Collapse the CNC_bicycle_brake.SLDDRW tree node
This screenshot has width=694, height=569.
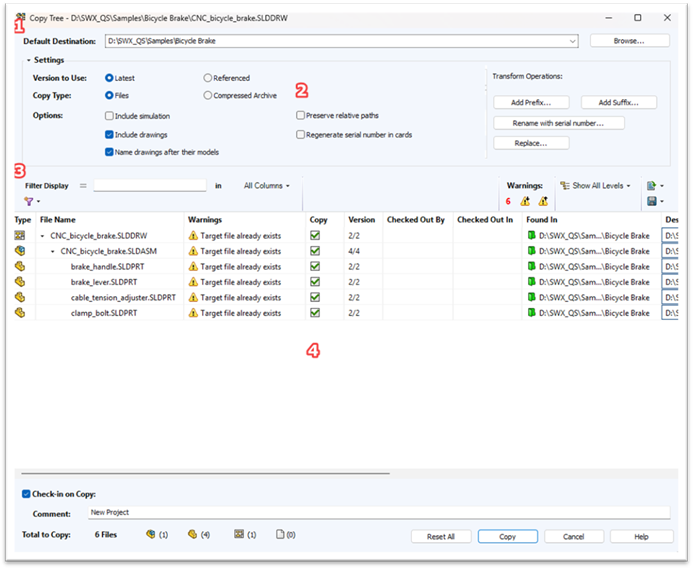coord(42,236)
